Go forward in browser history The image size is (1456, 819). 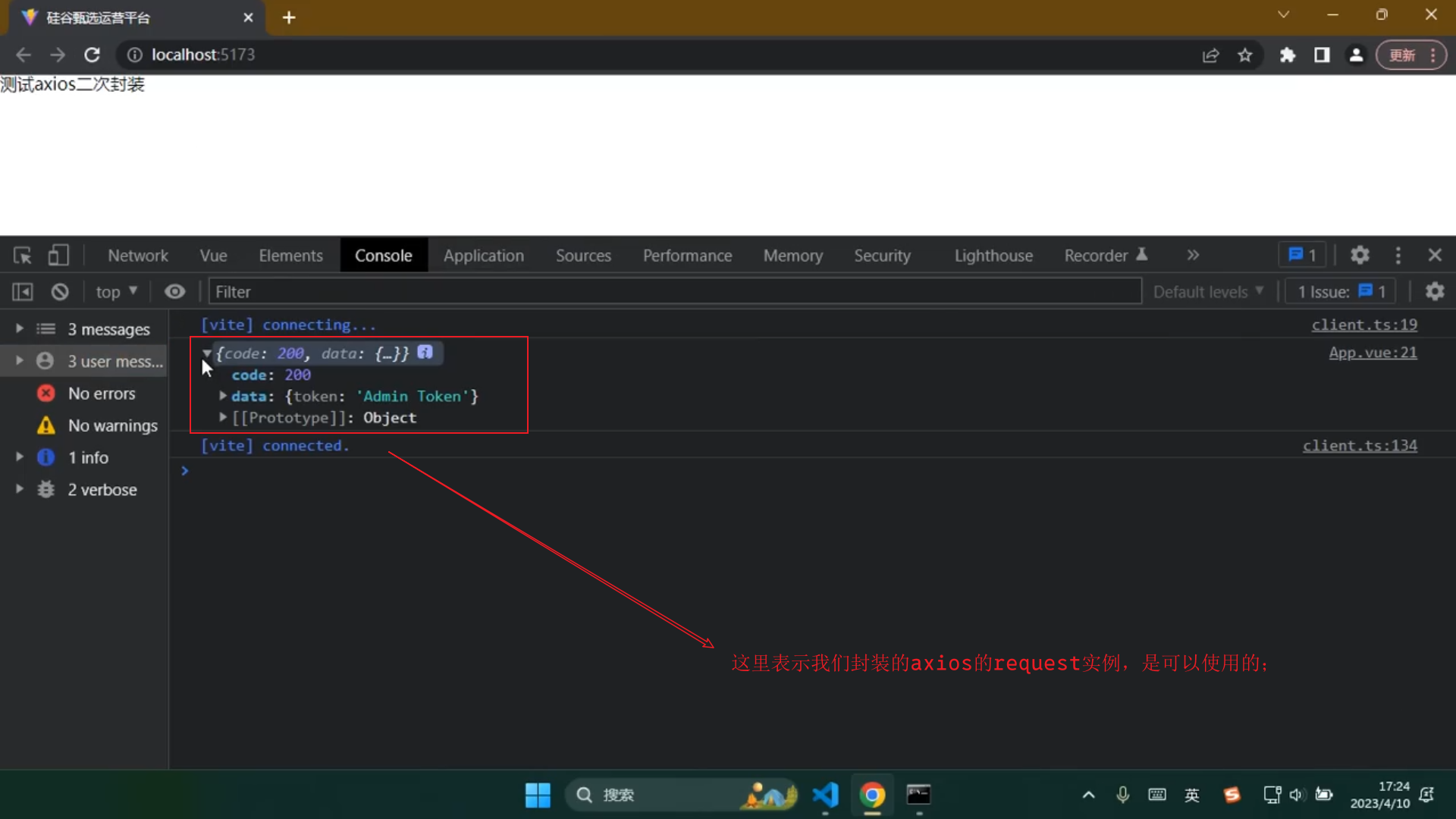[58, 55]
